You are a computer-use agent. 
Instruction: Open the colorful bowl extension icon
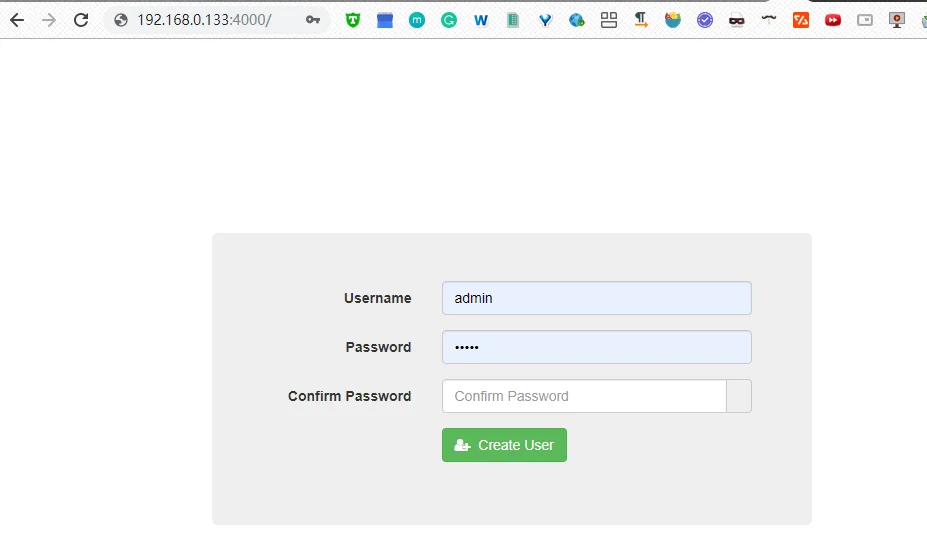tap(673, 20)
